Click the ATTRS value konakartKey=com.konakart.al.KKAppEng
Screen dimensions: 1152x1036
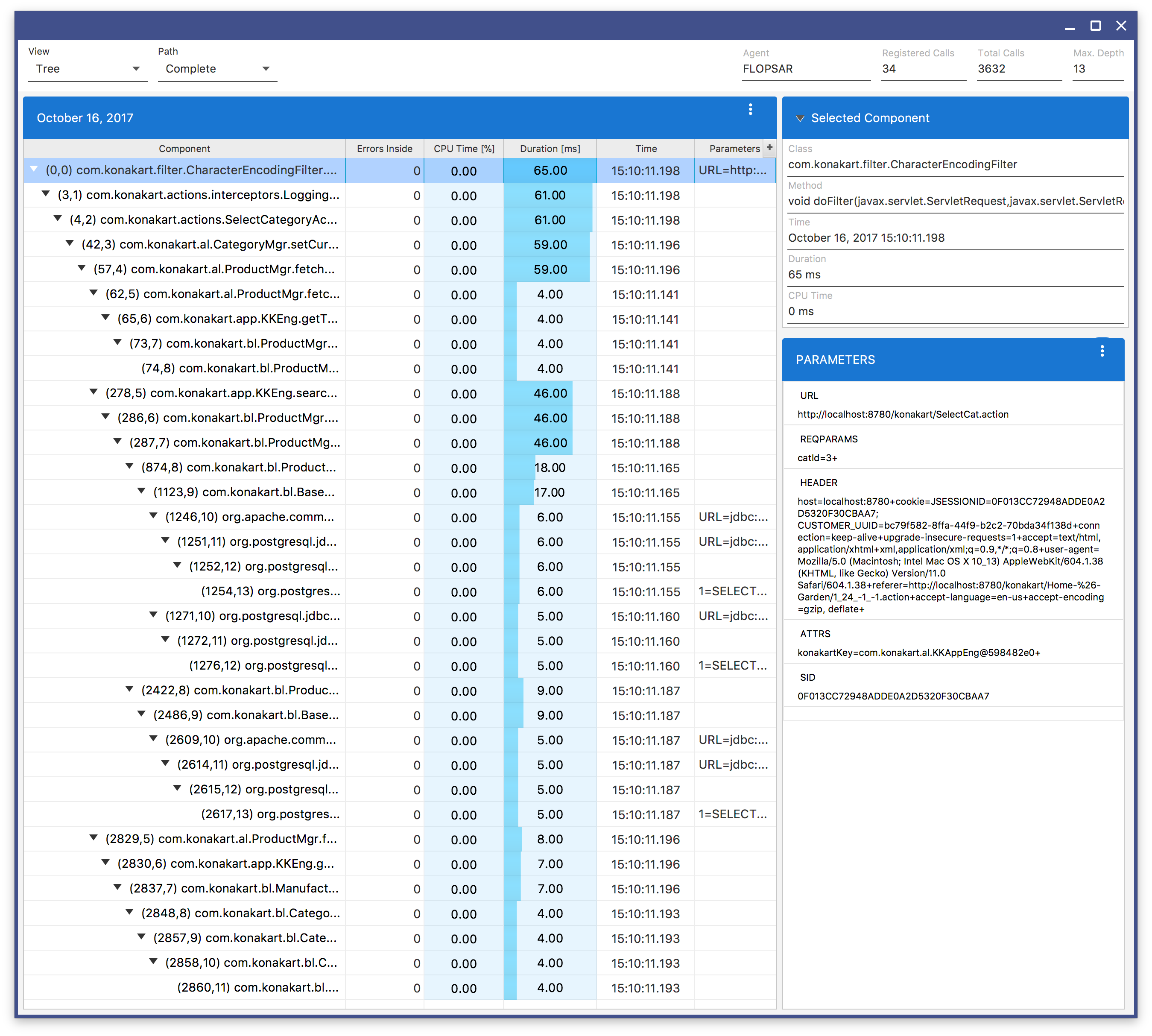(x=918, y=653)
